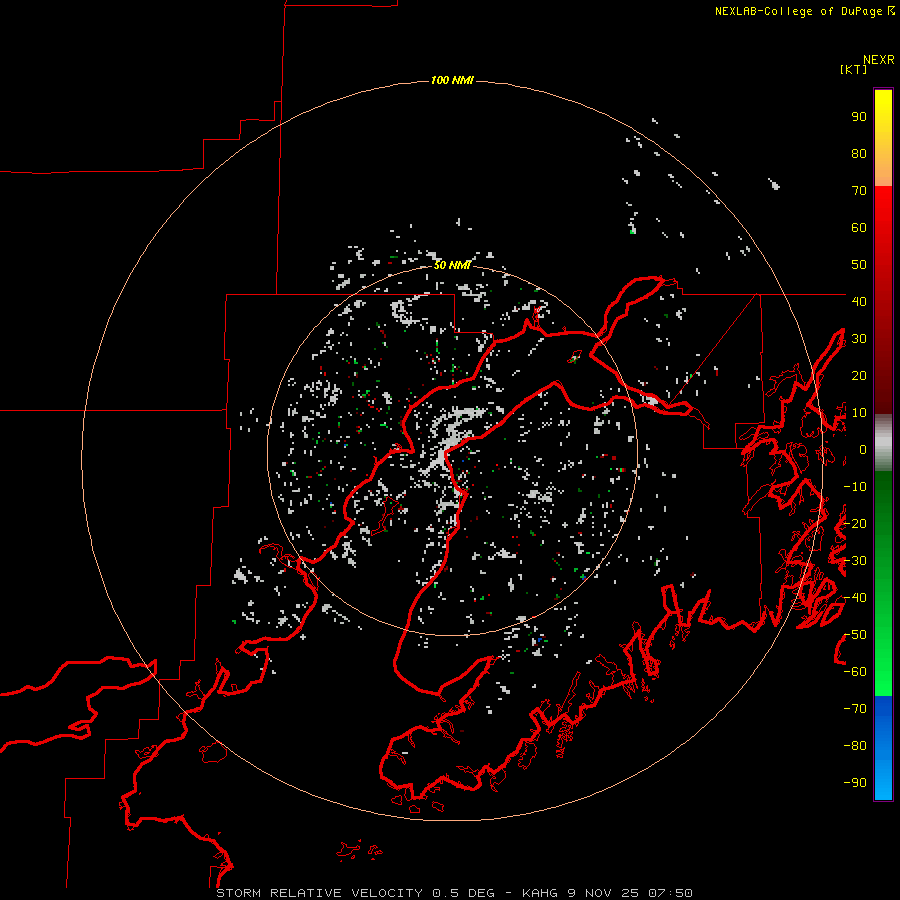Click the -10 knot scale value

coord(855,487)
